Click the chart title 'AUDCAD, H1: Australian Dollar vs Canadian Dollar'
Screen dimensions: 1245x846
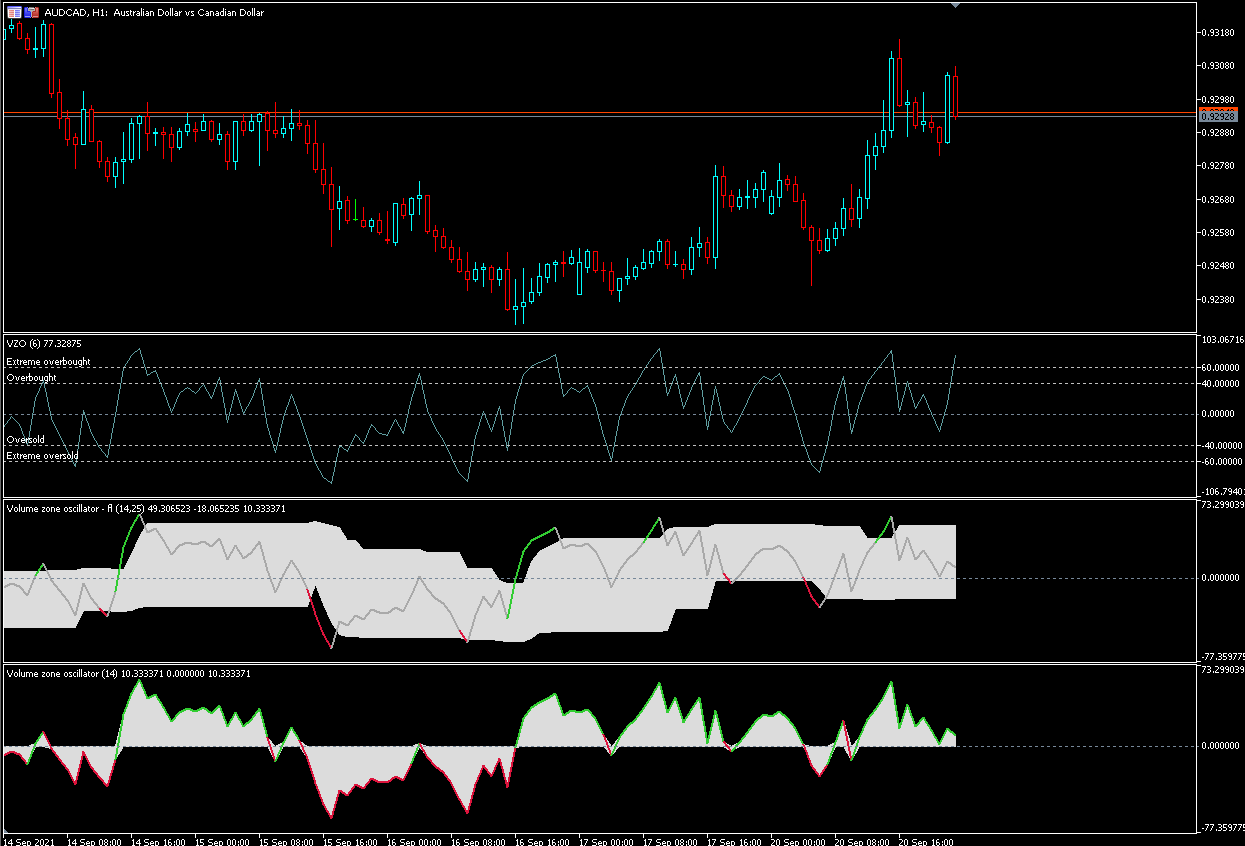tap(154, 12)
